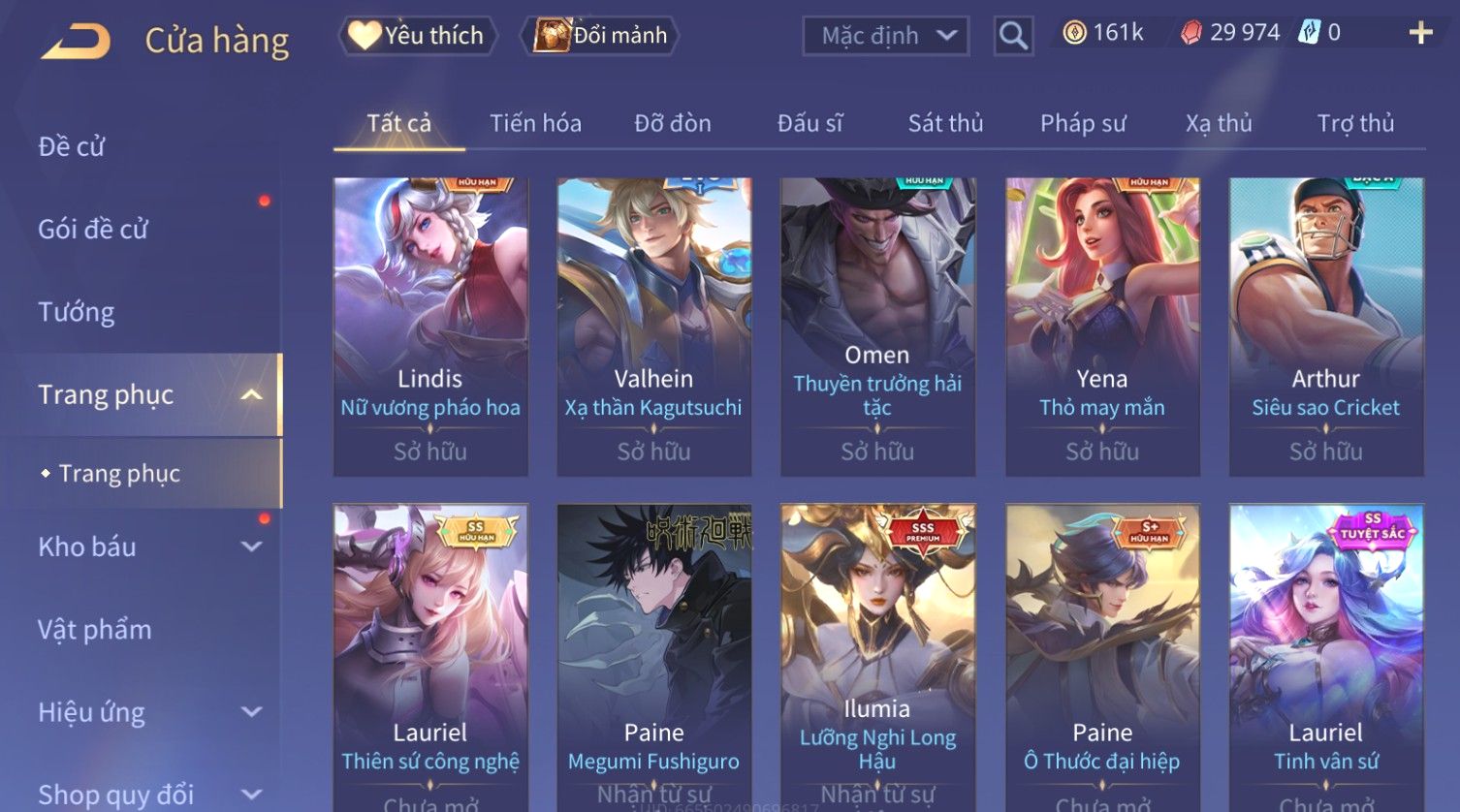Click the heart icon on Yêu thích
The height and width of the screenshot is (812, 1460).
pyautogui.click(x=364, y=36)
